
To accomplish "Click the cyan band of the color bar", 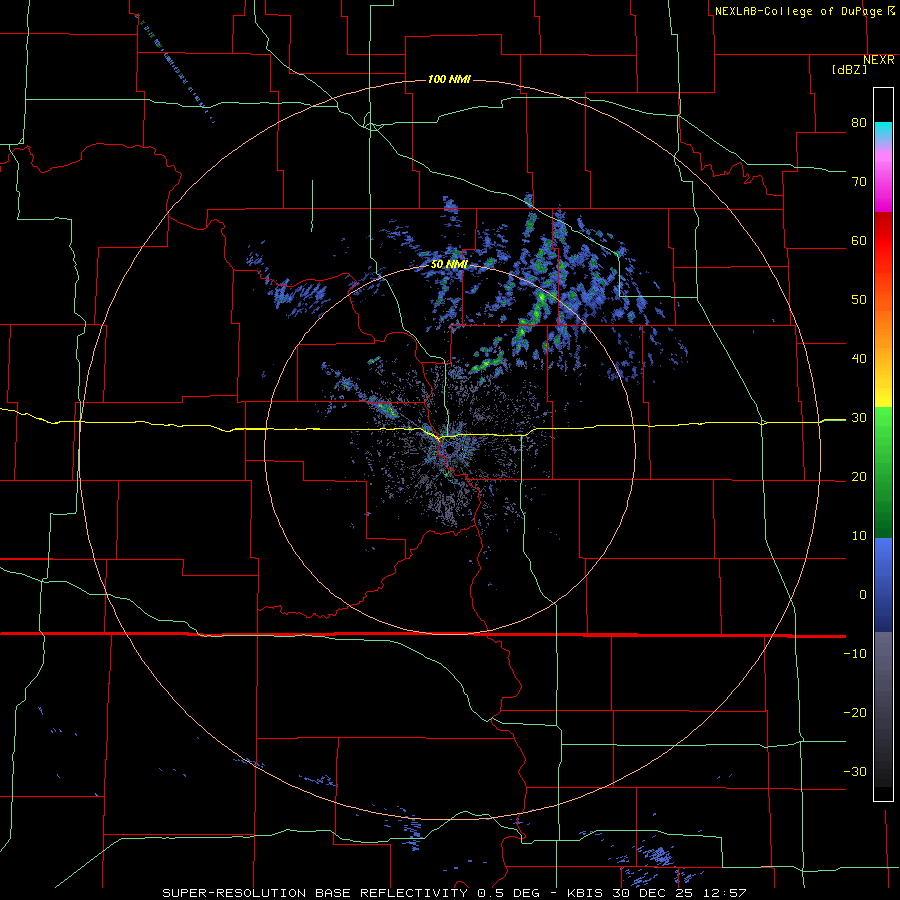I will (x=883, y=131).
